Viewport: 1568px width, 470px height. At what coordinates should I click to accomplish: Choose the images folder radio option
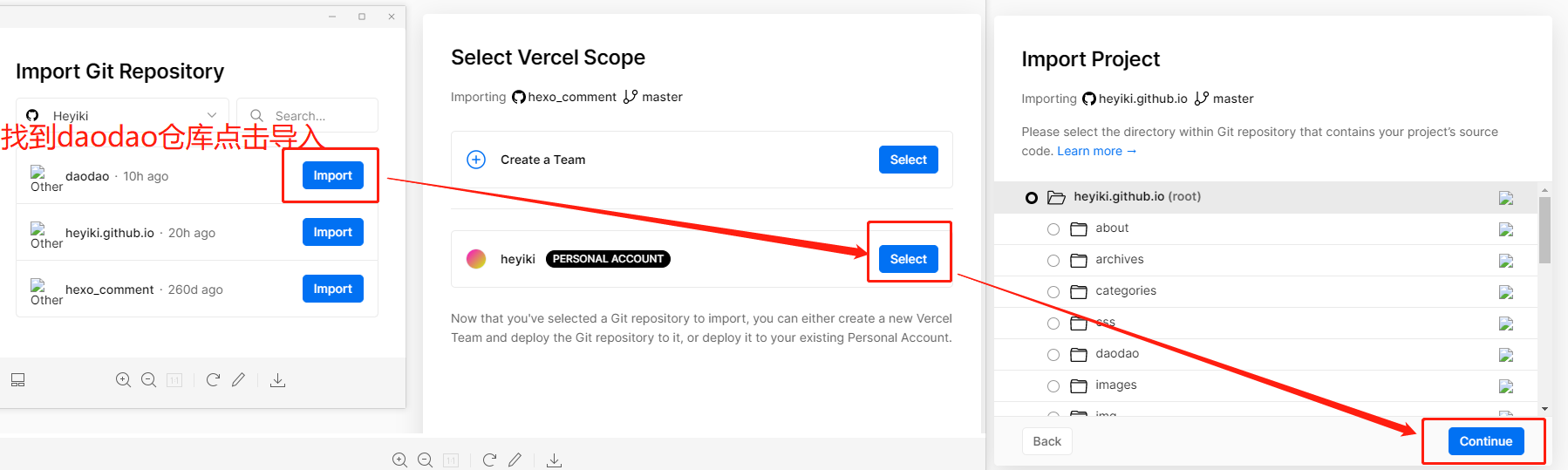pyautogui.click(x=1053, y=386)
